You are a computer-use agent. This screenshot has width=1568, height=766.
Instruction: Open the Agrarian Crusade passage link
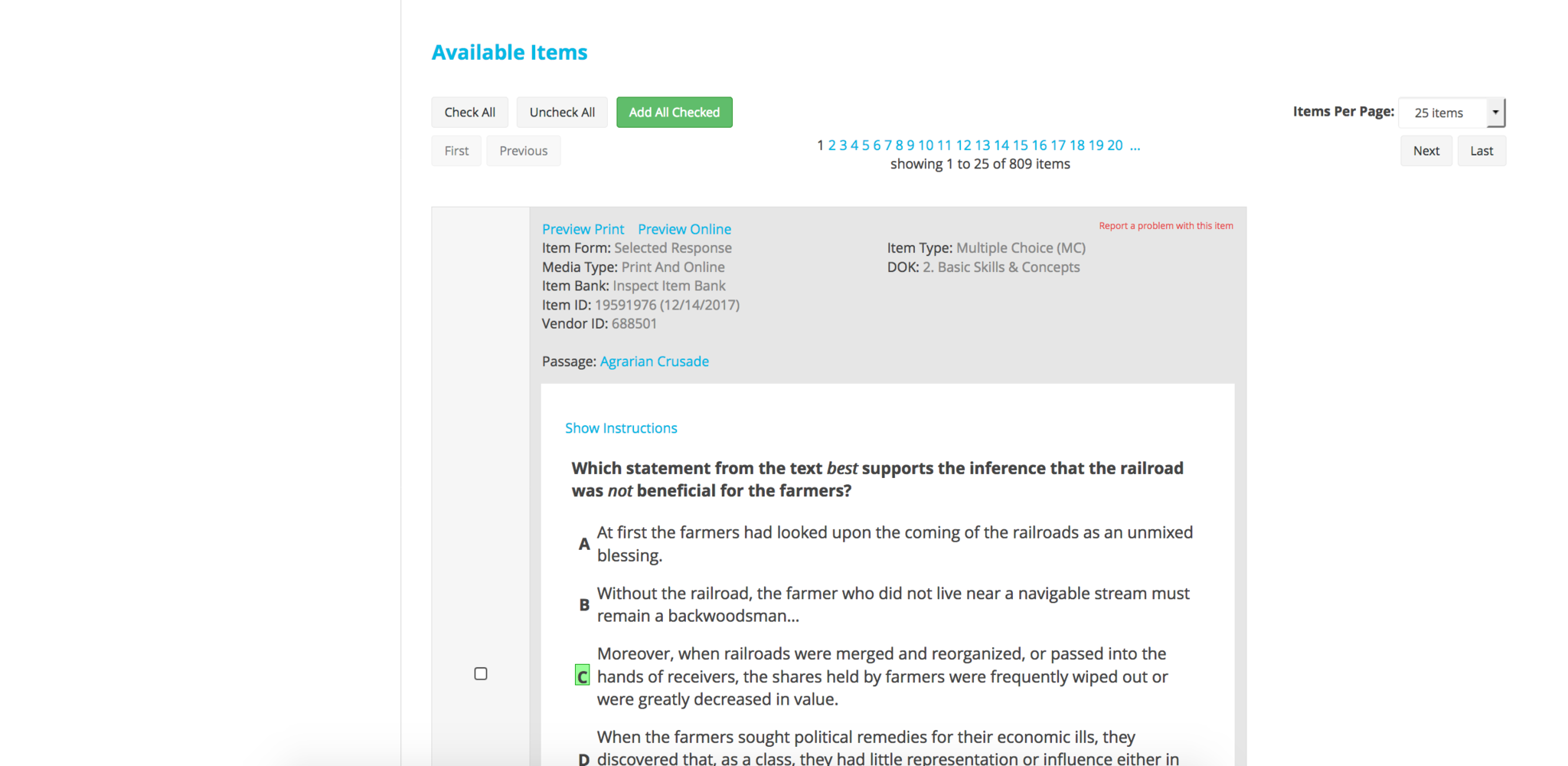click(x=654, y=362)
